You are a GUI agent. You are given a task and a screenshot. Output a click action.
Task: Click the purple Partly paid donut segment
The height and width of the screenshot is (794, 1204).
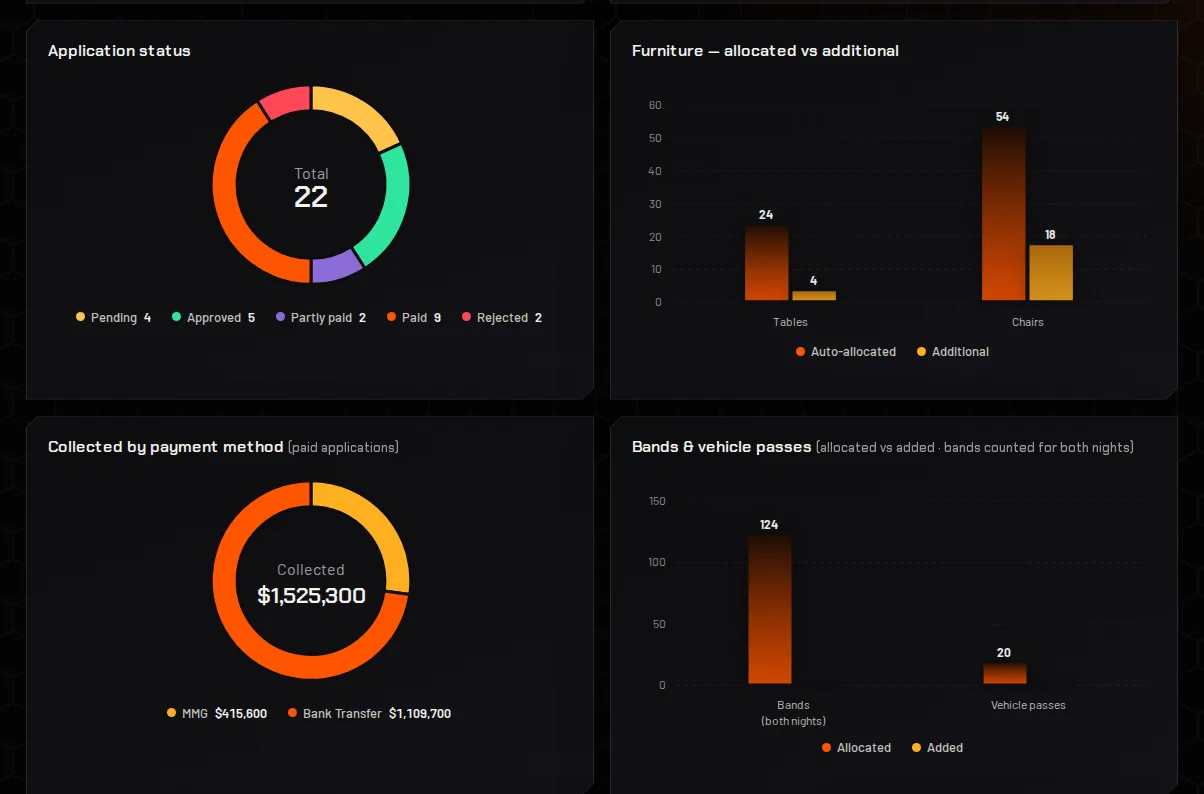pos(335,268)
